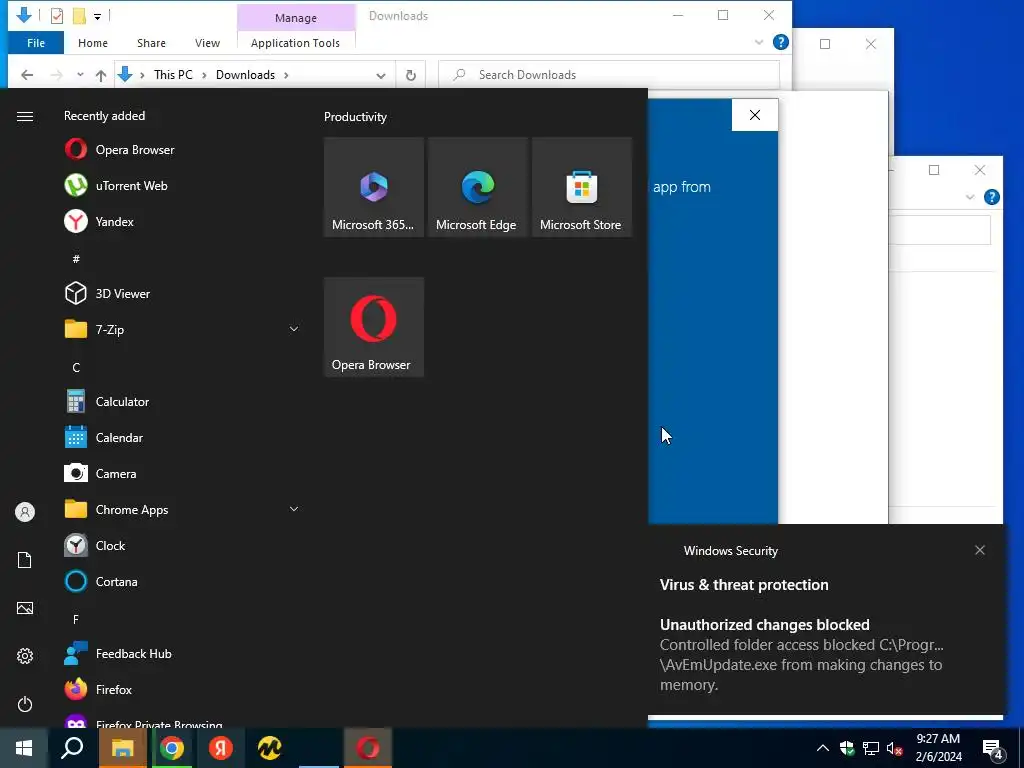Open taskbar Search magnifier
Screen dimensions: 1024x768
click(x=72, y=748)
